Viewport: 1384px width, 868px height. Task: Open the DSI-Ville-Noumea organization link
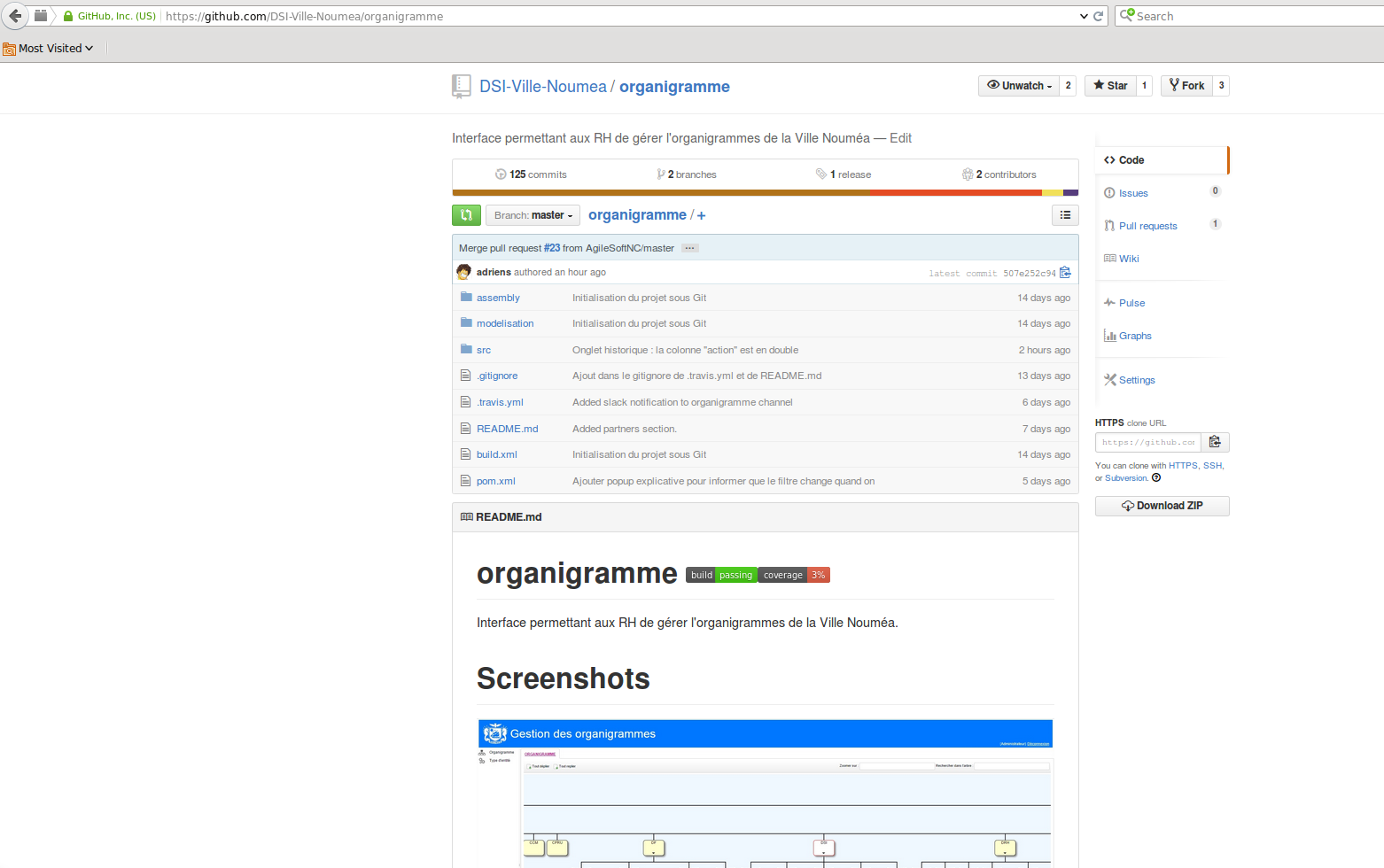pyautogui.click(x=543, y=86)
